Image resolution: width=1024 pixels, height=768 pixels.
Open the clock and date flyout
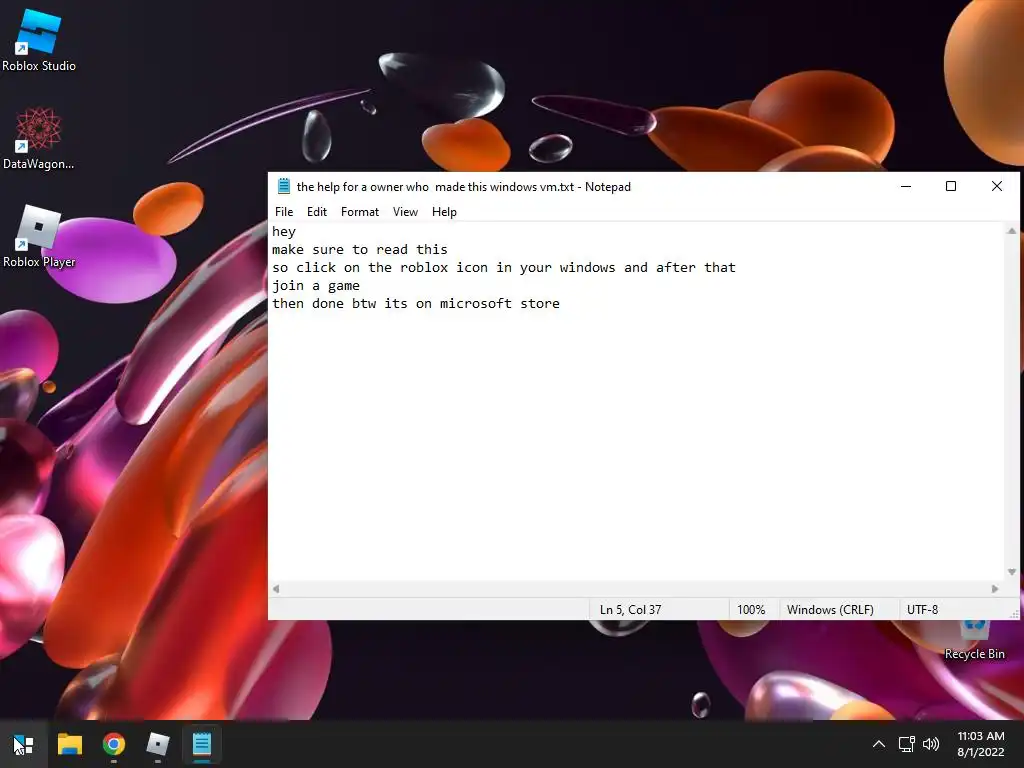pyautogui.click(x=981, y=744)
